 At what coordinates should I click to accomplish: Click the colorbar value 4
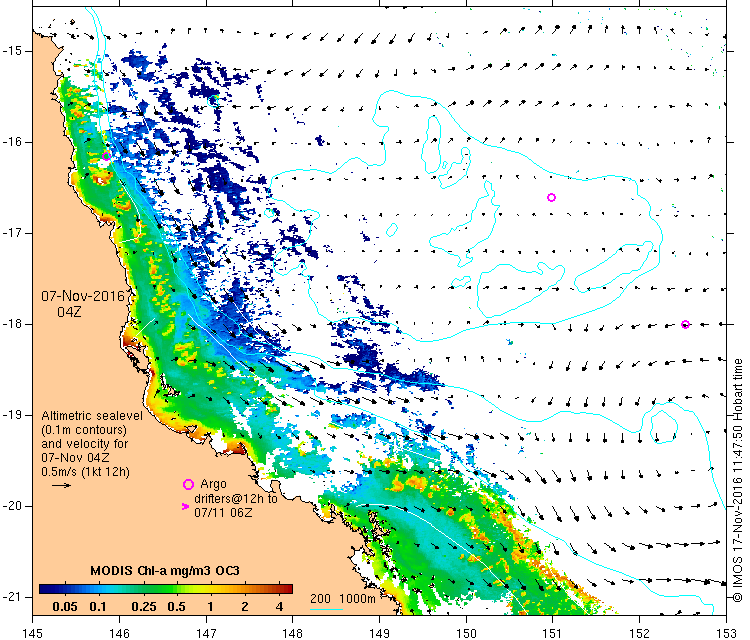point(279,607)
